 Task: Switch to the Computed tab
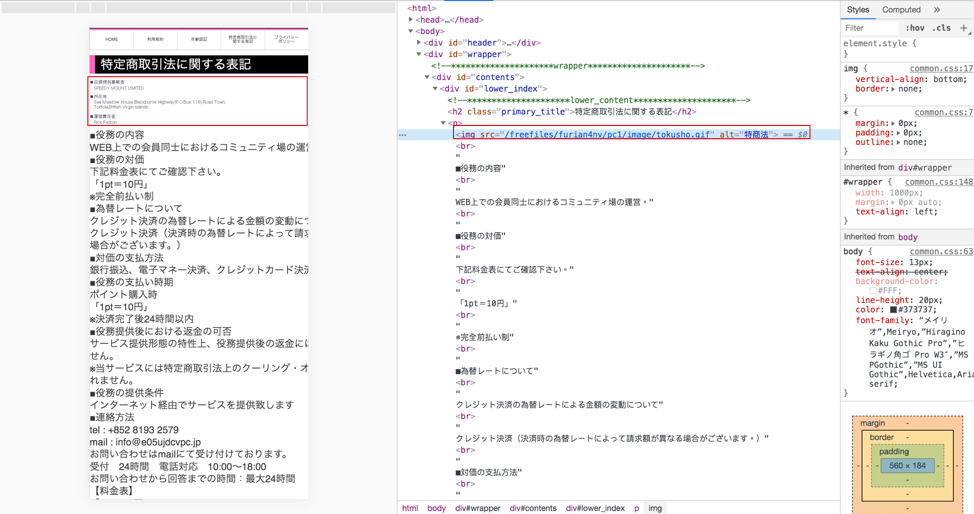[901, 10]
